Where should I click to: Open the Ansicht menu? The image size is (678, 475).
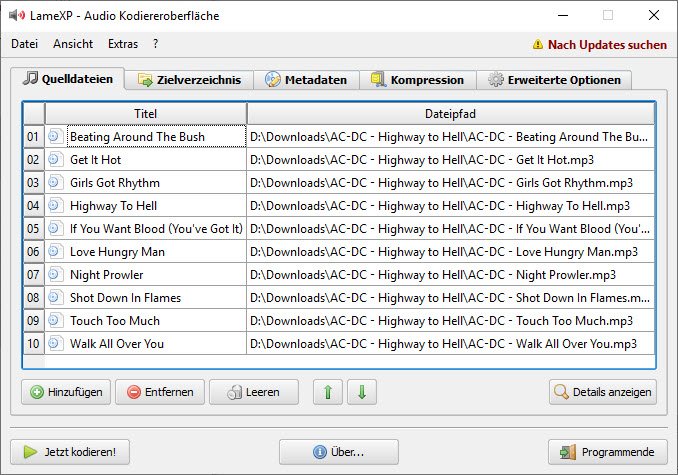pyautogui.click(x=73, y=44)
